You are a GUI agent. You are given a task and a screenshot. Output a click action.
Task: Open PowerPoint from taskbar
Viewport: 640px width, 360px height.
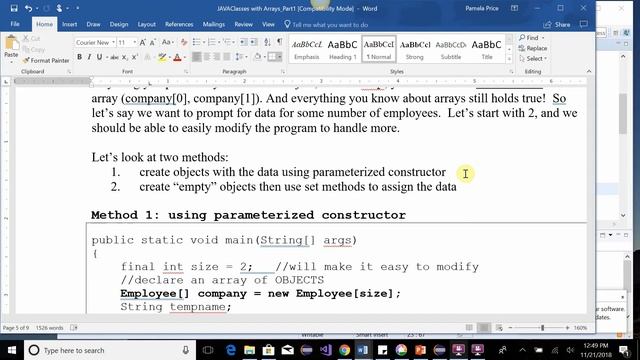420,350
